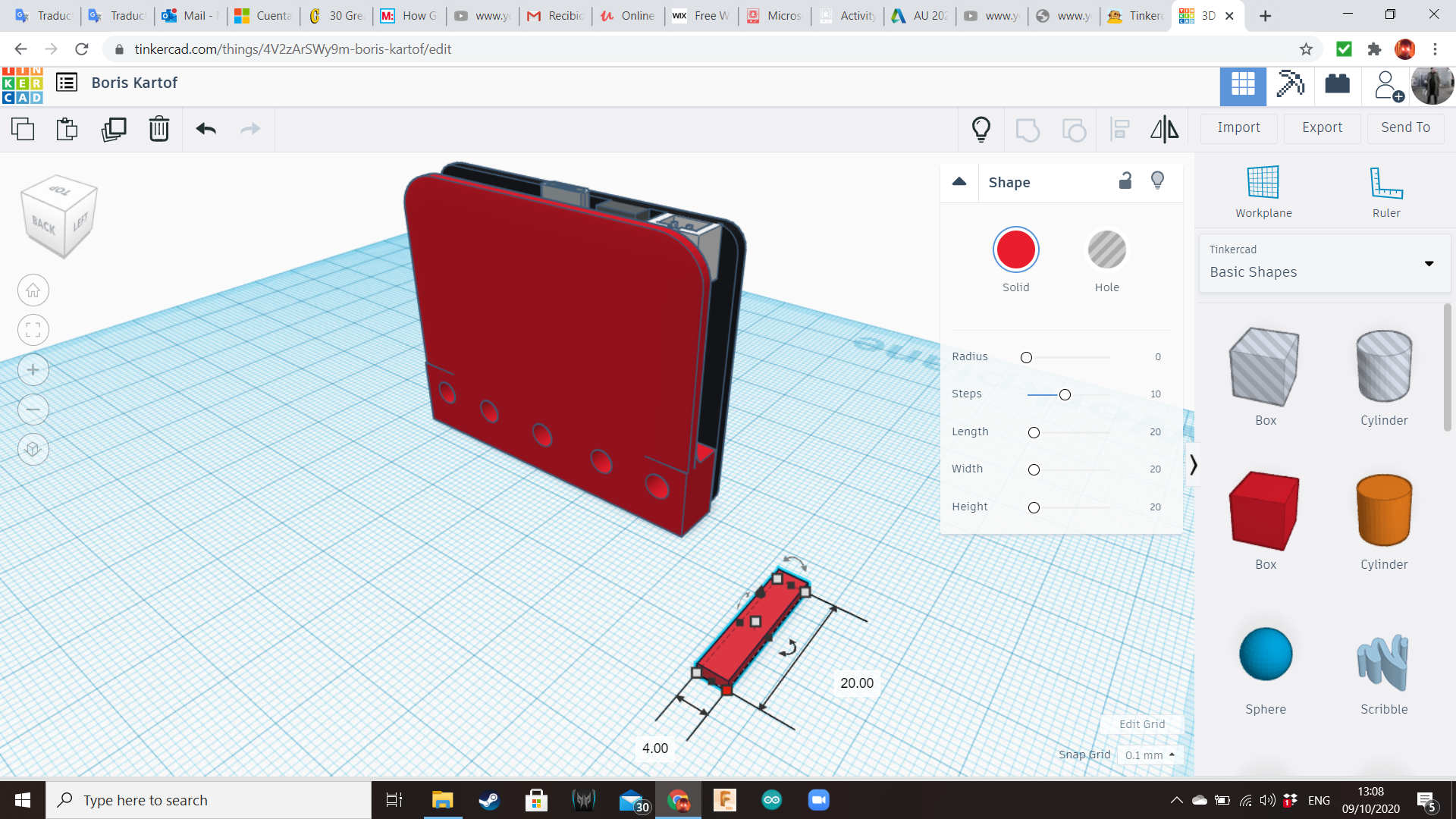This screenshot has height=819, width=1456.
Task: Toggle the lock shape icon
Action: [x=1125, y=181]
